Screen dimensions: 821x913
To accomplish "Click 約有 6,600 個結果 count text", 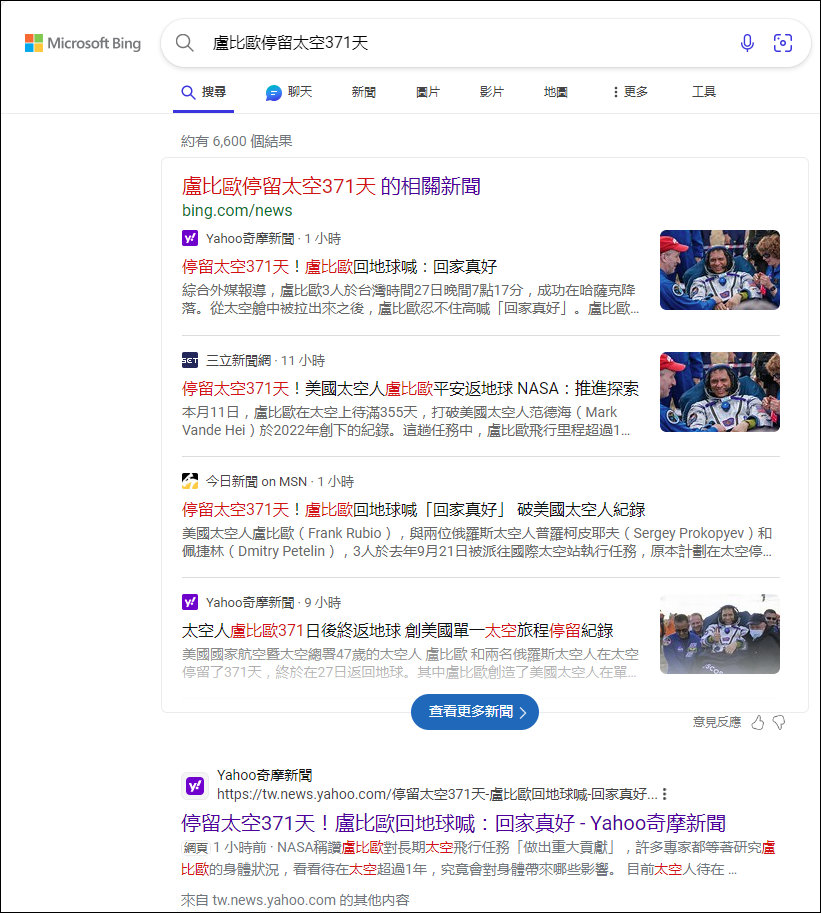I will pyautogui.click(x=236, y=141).
